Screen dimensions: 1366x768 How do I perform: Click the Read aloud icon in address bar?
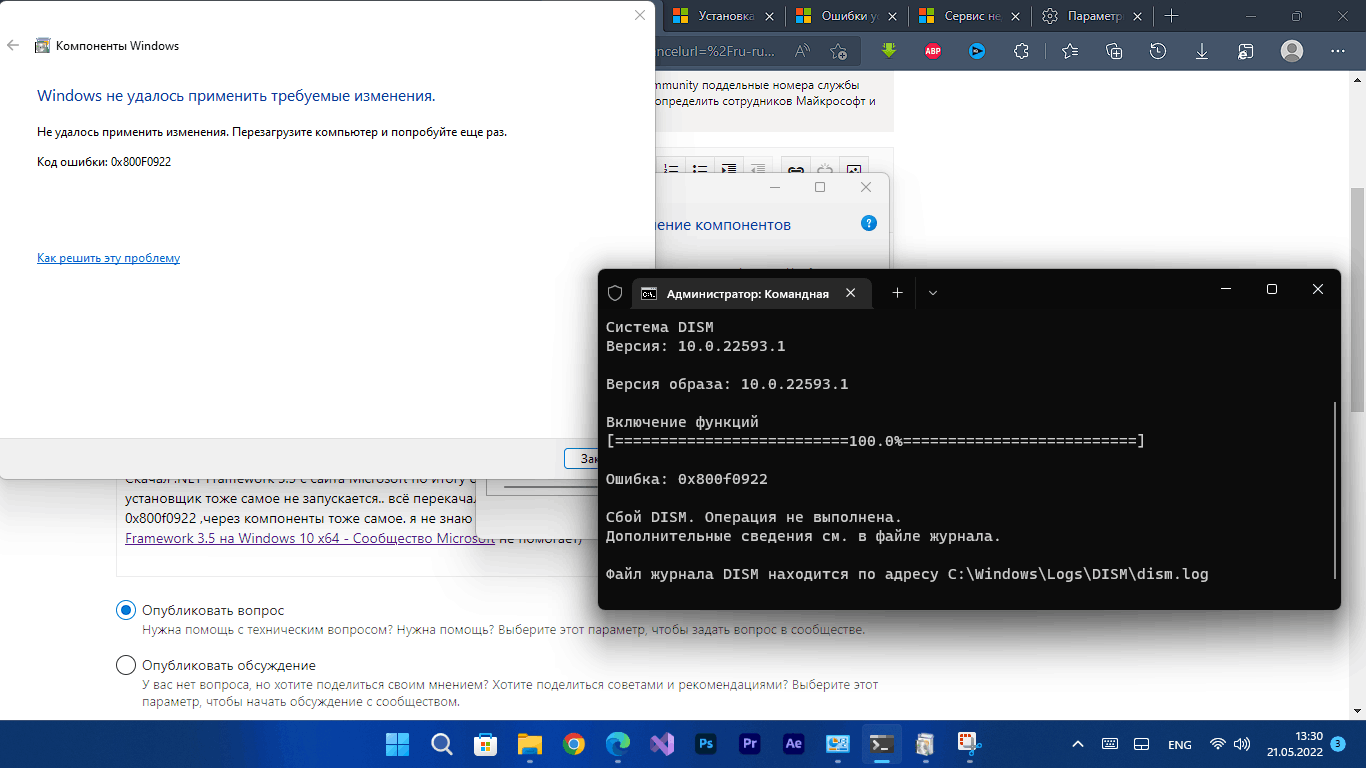[x=803, y=51]
